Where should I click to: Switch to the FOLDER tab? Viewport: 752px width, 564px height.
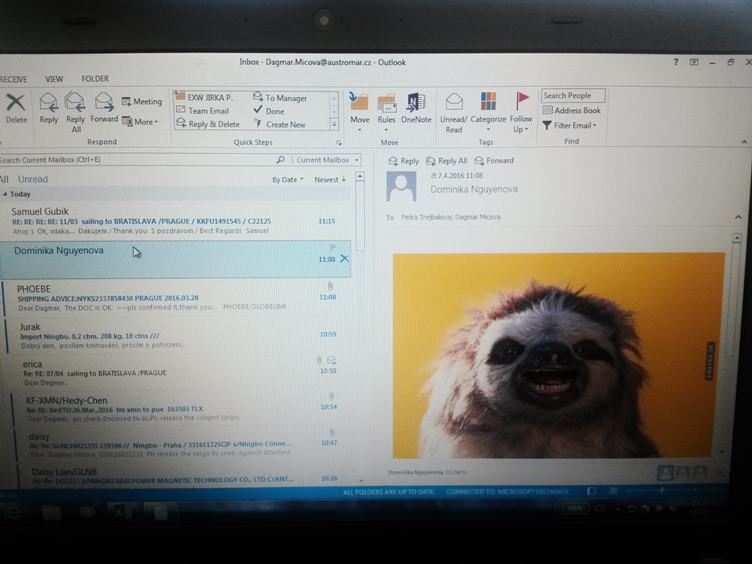click(95, 79)
